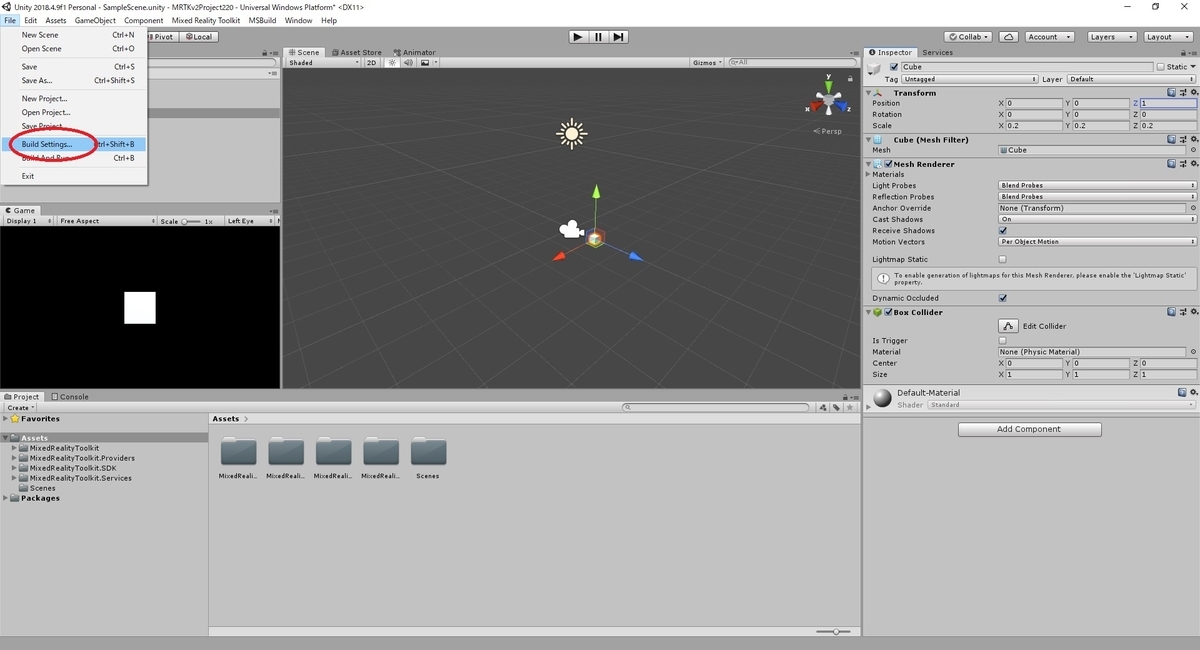Open Transform component help icon
The image size is (1200, 650).
[x=1171, y=93]
